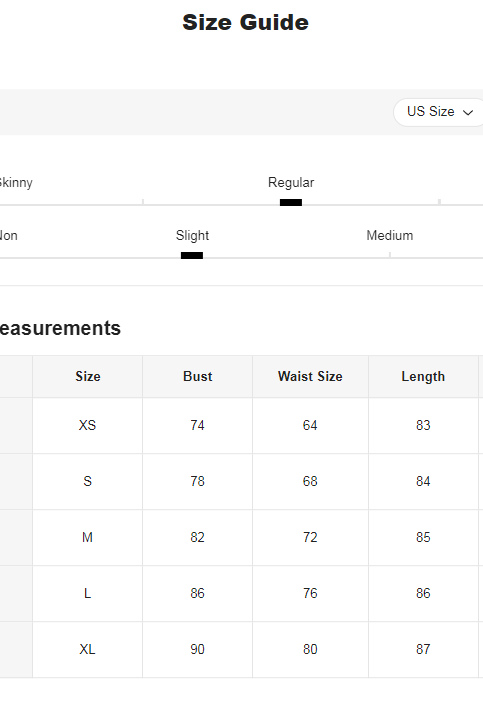Click length value 83 in XS row
483x721 pixels.
(x=423, y=425)
